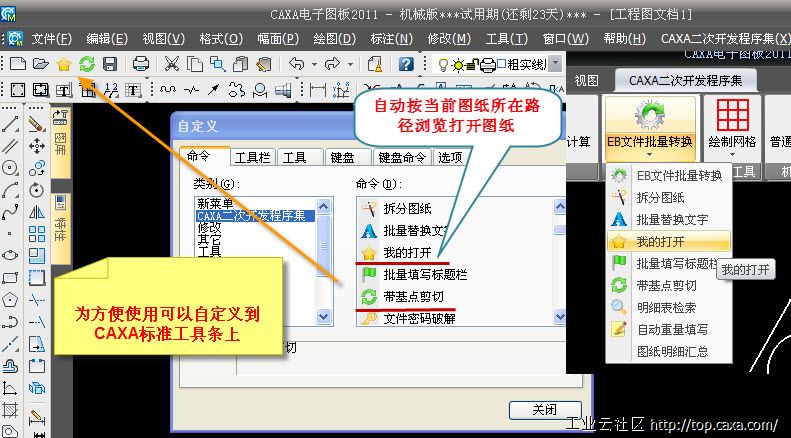The width and height of the screenshot is (791, 438).
Task: Click the Copy icon in toolbar
Action: point(195,64)
